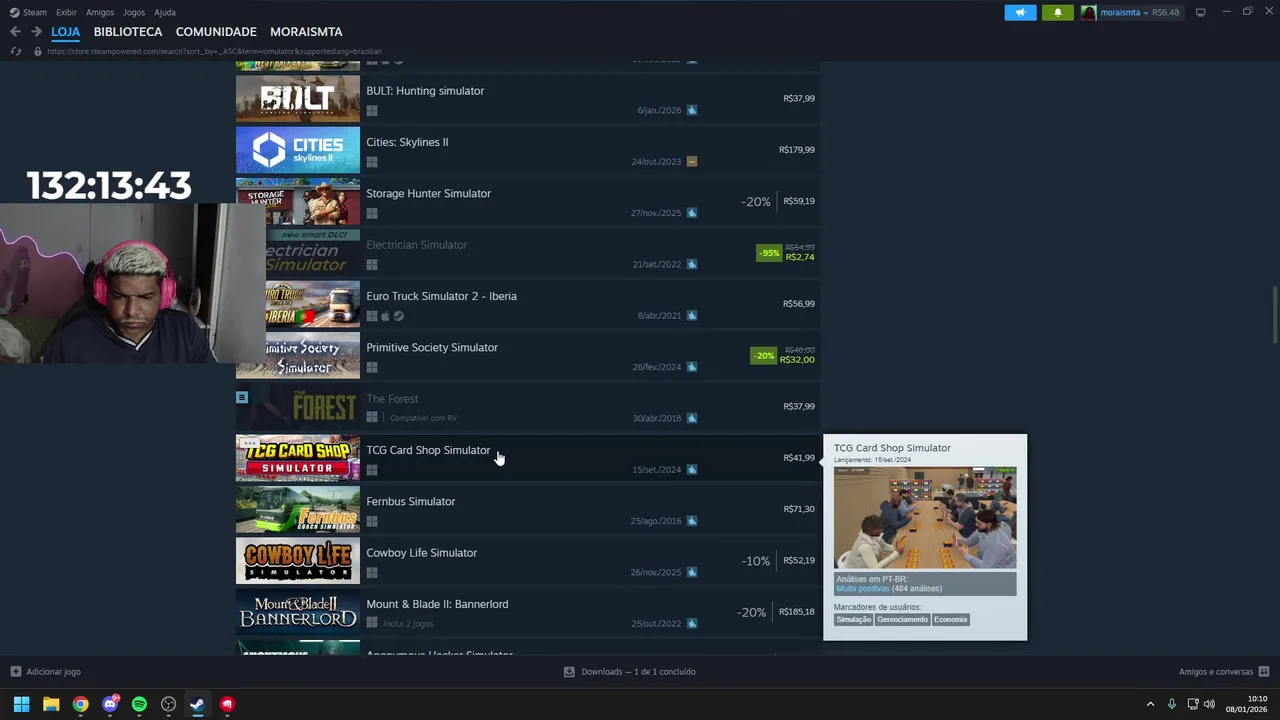Open the Amigos menu

point(100,12)
